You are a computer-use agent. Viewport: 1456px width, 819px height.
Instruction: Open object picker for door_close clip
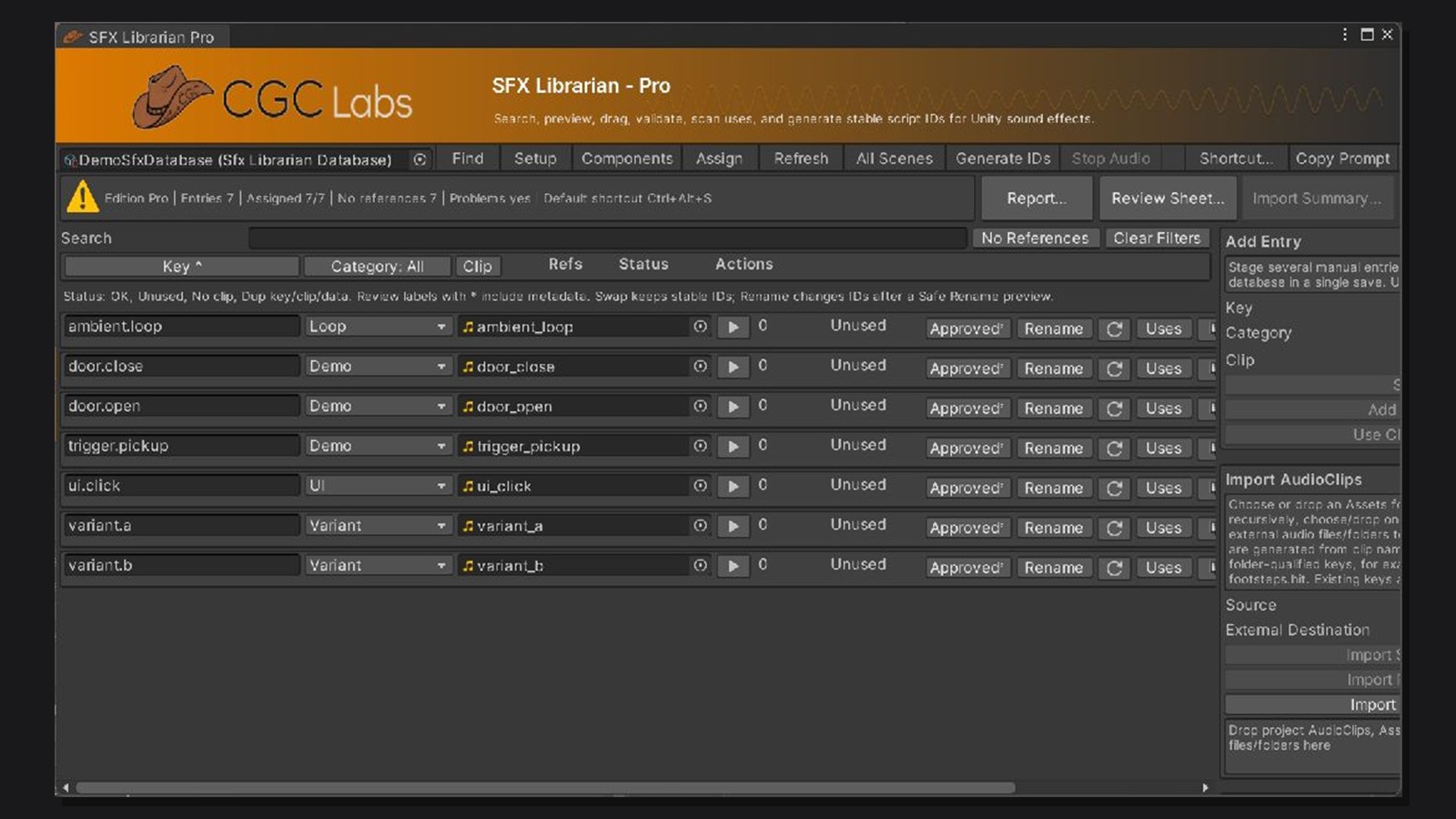click(x=700, y=366)
